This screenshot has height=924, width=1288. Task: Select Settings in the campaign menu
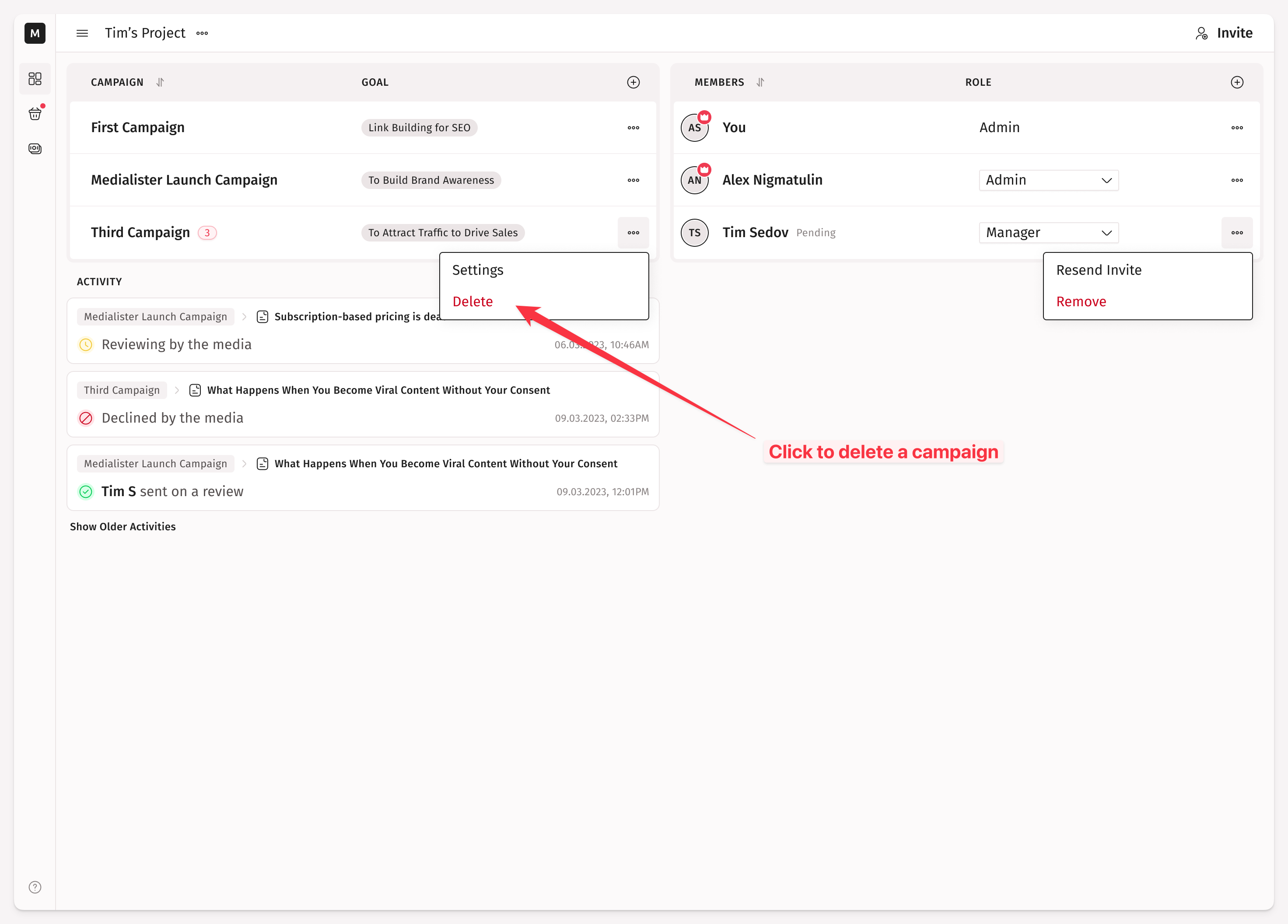click(478, 270)
